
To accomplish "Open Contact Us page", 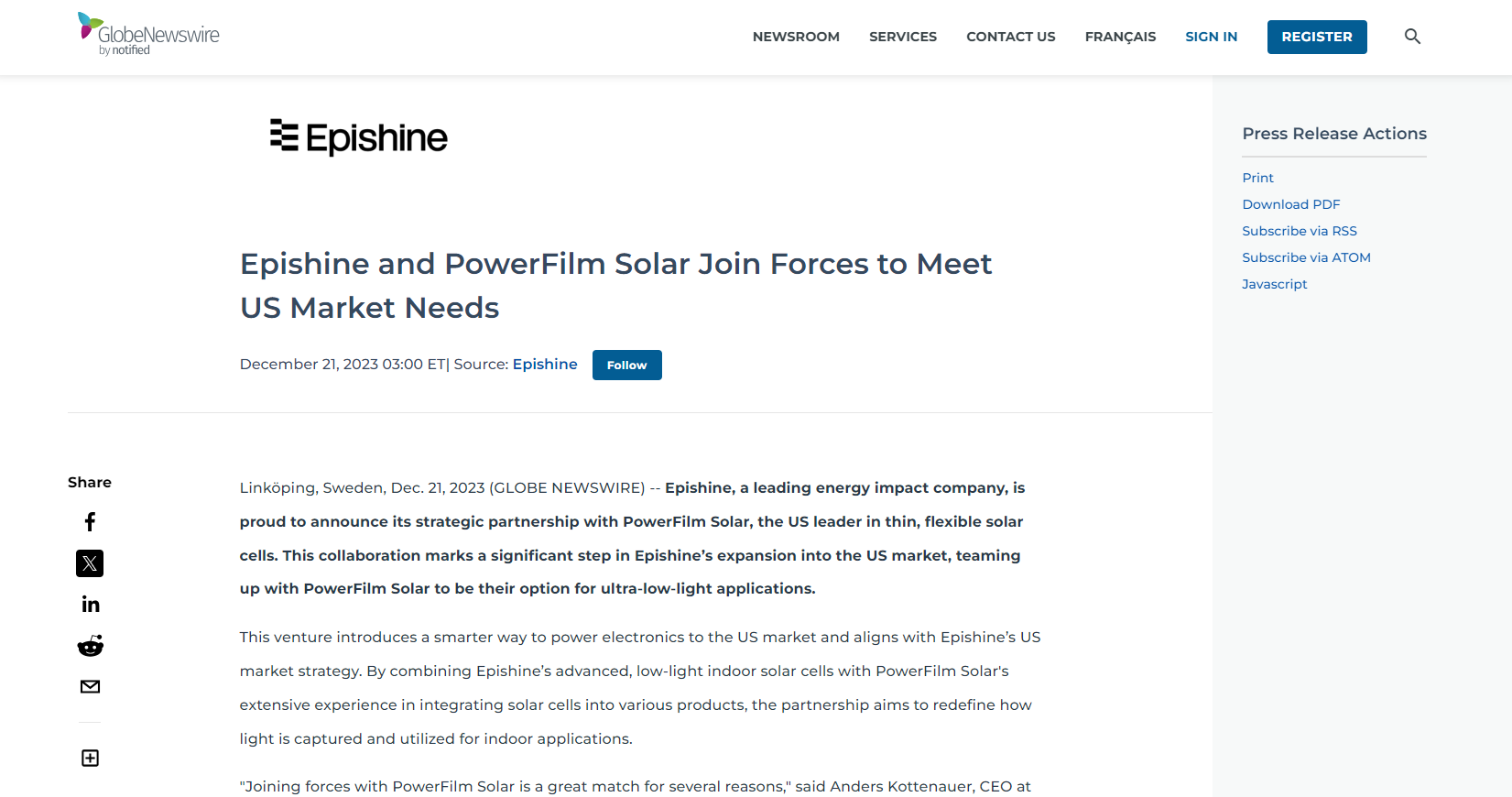I will [x=1011, y=37].
